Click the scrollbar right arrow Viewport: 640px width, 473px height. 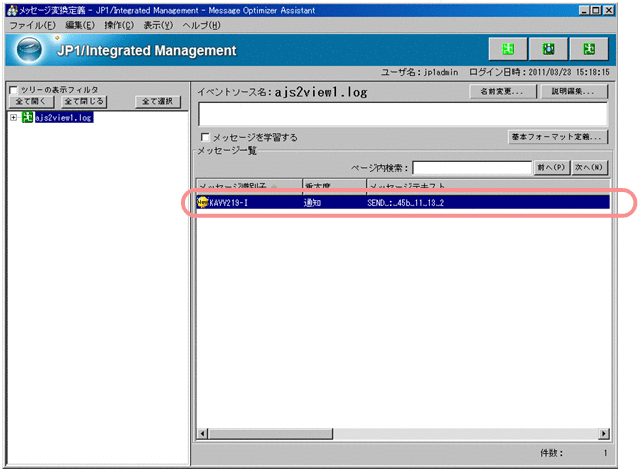pyautogui.click(x=604, y=434)
